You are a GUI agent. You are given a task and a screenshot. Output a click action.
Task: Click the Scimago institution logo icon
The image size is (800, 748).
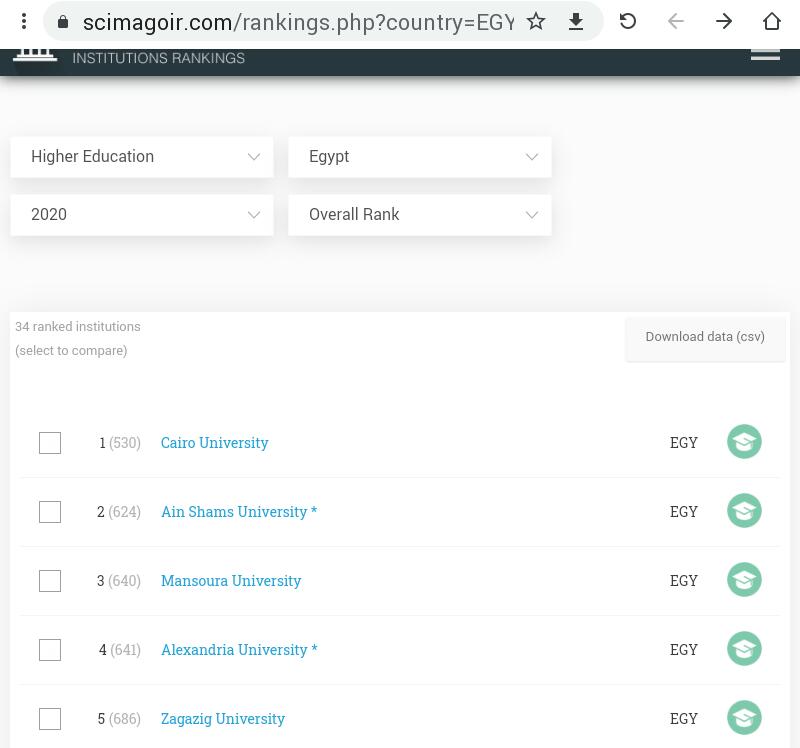[35, 55]
